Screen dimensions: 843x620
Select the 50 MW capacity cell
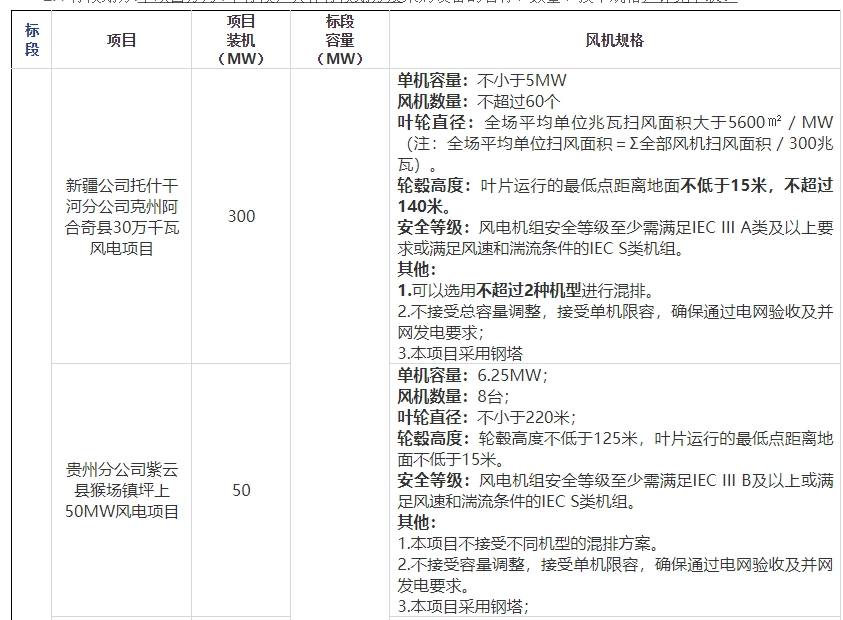coord(241,490)
